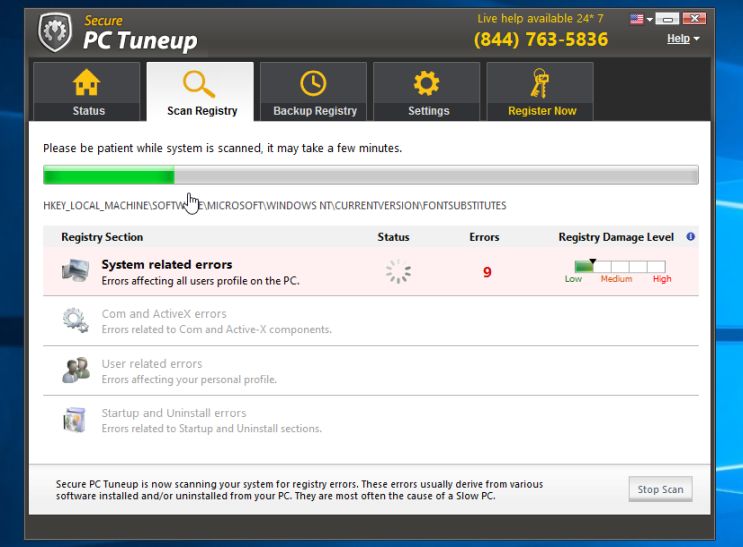This screenshot has height=547, width=743.
Task: Click the Live help available 24*7 text
Action: (540, 18)
